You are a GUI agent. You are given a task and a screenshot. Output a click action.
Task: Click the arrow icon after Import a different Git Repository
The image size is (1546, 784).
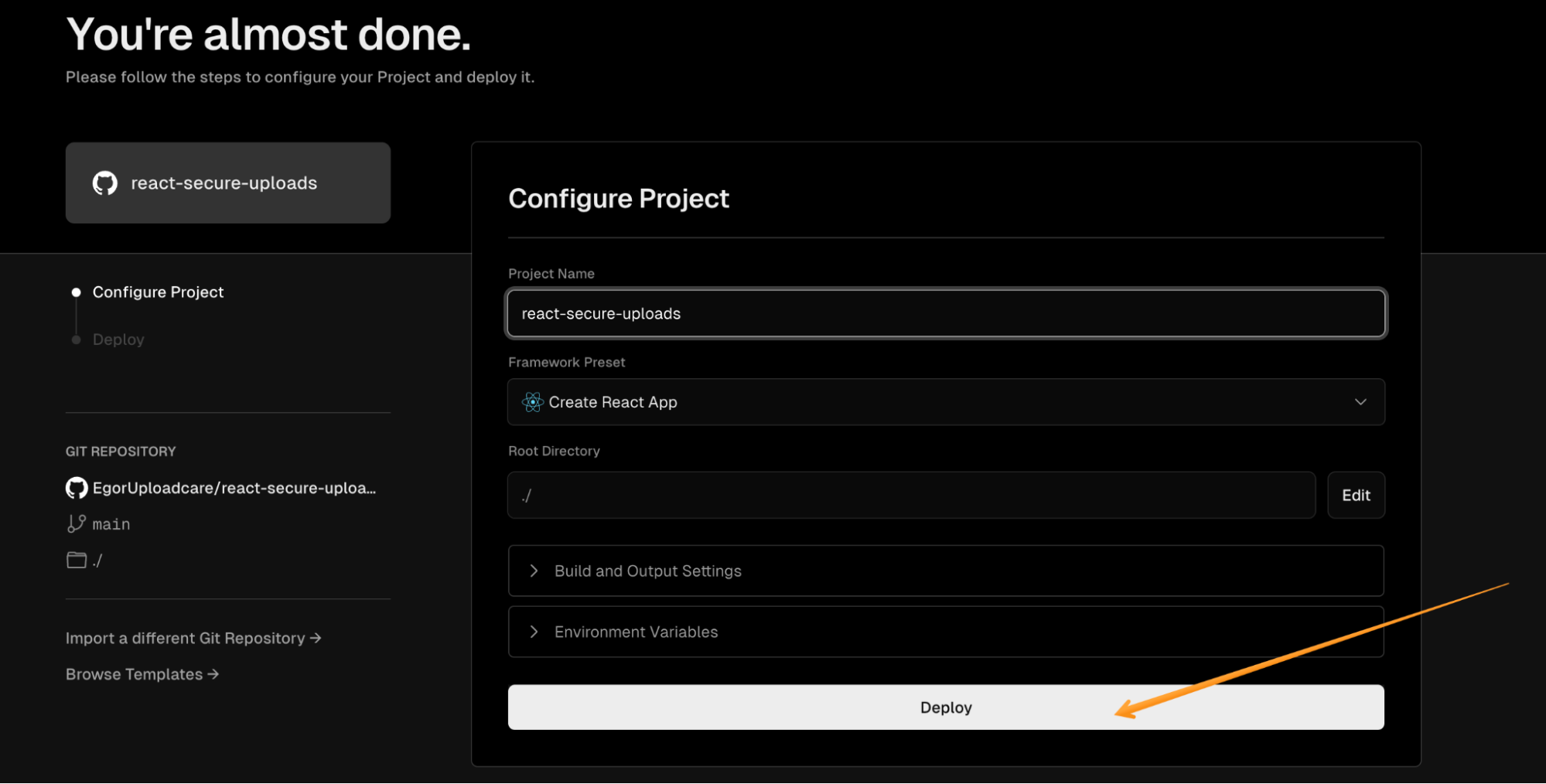pos(315,638)
